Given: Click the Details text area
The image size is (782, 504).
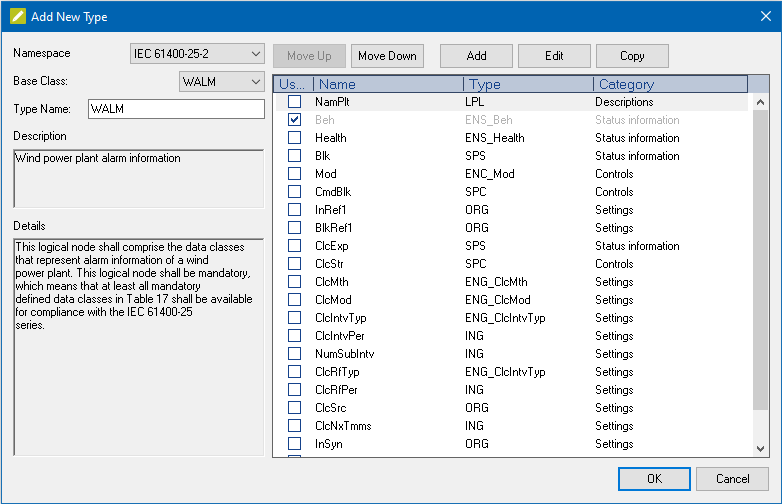Looking at the screenshot, I should pyautogui.click(x=139, y=347).
